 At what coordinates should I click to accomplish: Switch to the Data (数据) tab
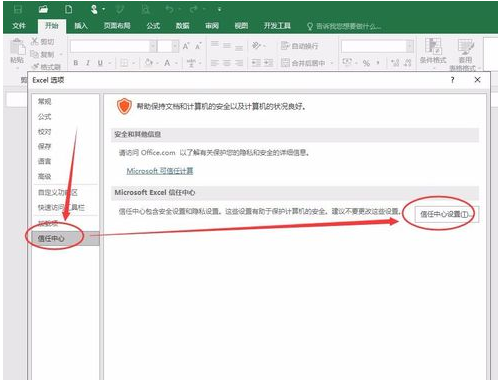pyautogui.click(x=182, y=26)
